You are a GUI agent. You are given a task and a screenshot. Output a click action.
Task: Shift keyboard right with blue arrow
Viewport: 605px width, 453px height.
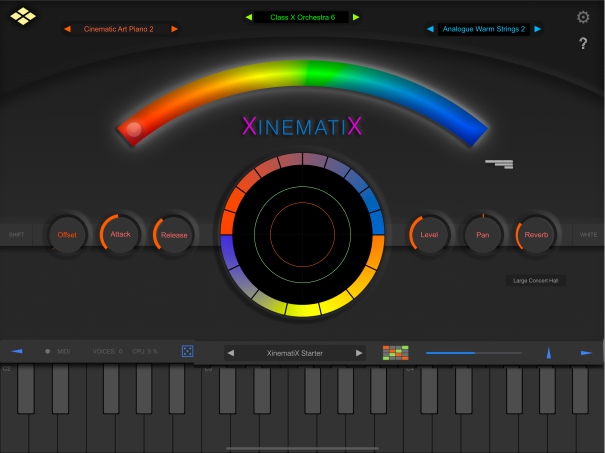point(586,353)
